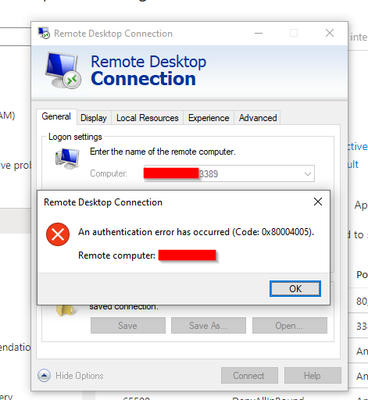Screen dimensions: 368x400
Task: Minimize the Remote Desktop Connection window
Action: point(259,33)
